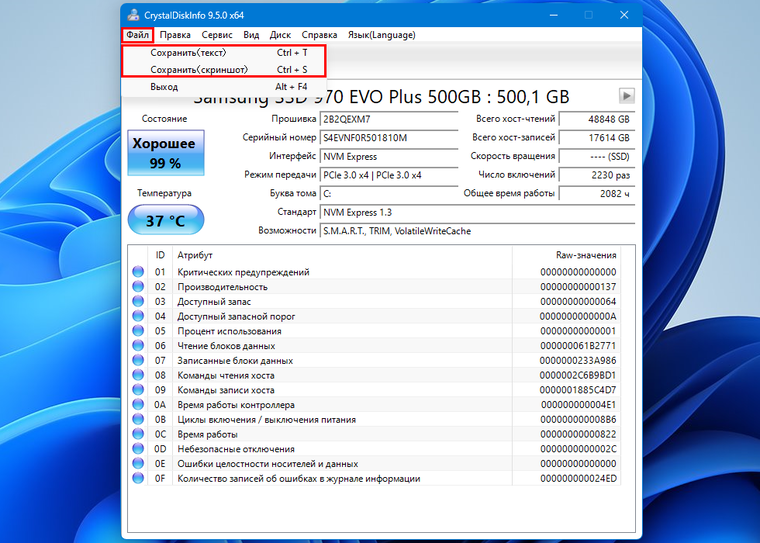Click status orb for Чтение блоков данных
This screenshot has height=543, width=760.
coord(138,346)
